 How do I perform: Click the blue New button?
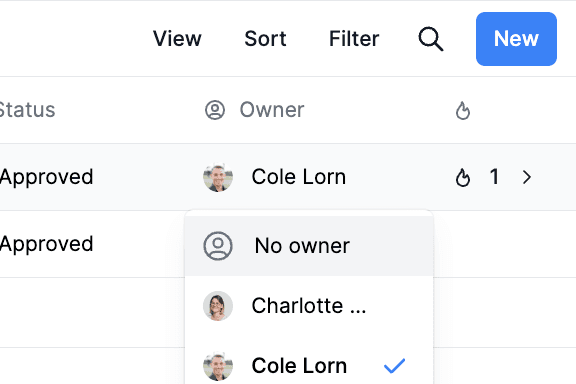(516, 39)
